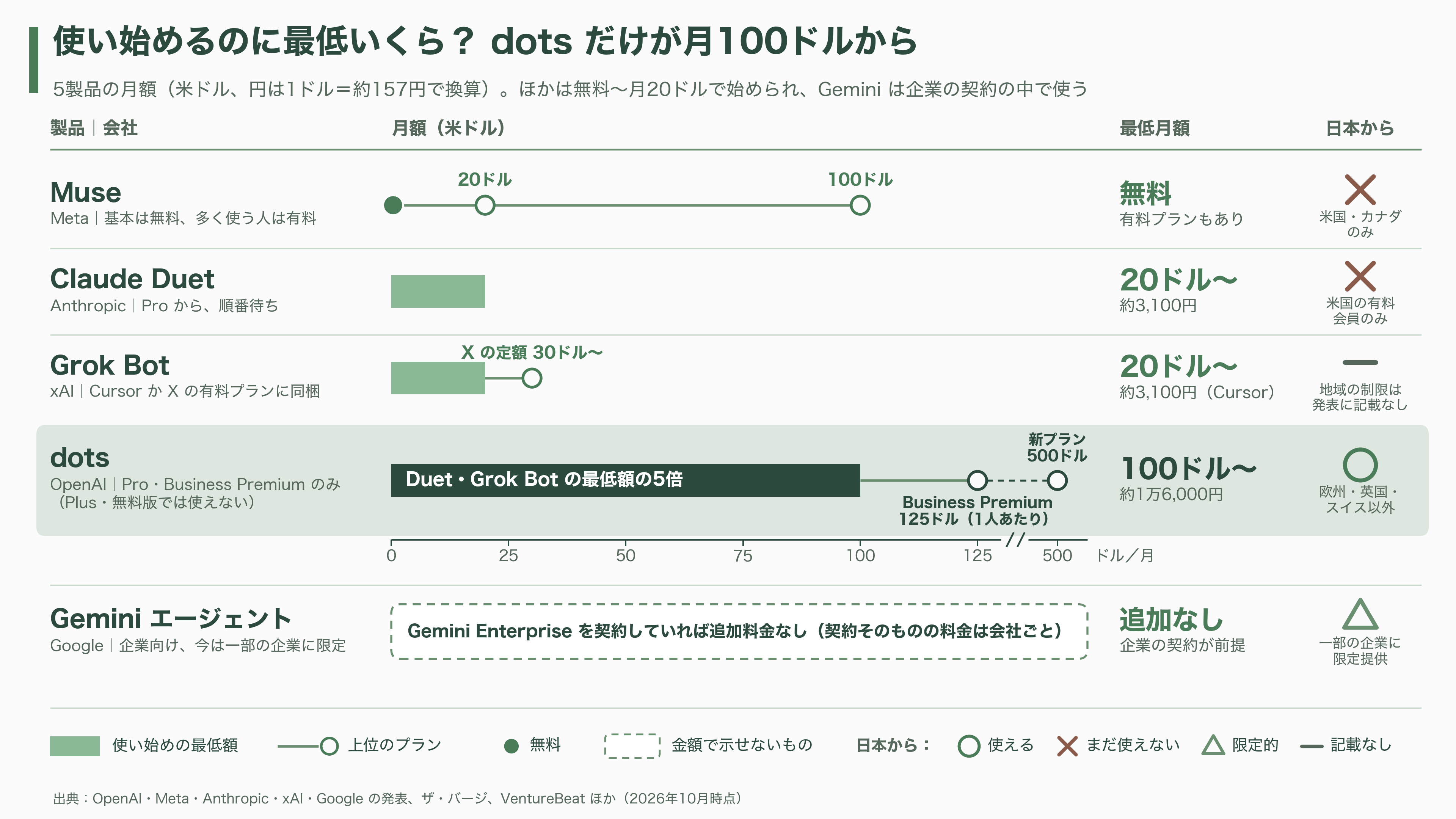Click the dark dots bar labeled Duet・Grok Bot の最低額の5倍
1456x819 pixels.
point(626,480)
